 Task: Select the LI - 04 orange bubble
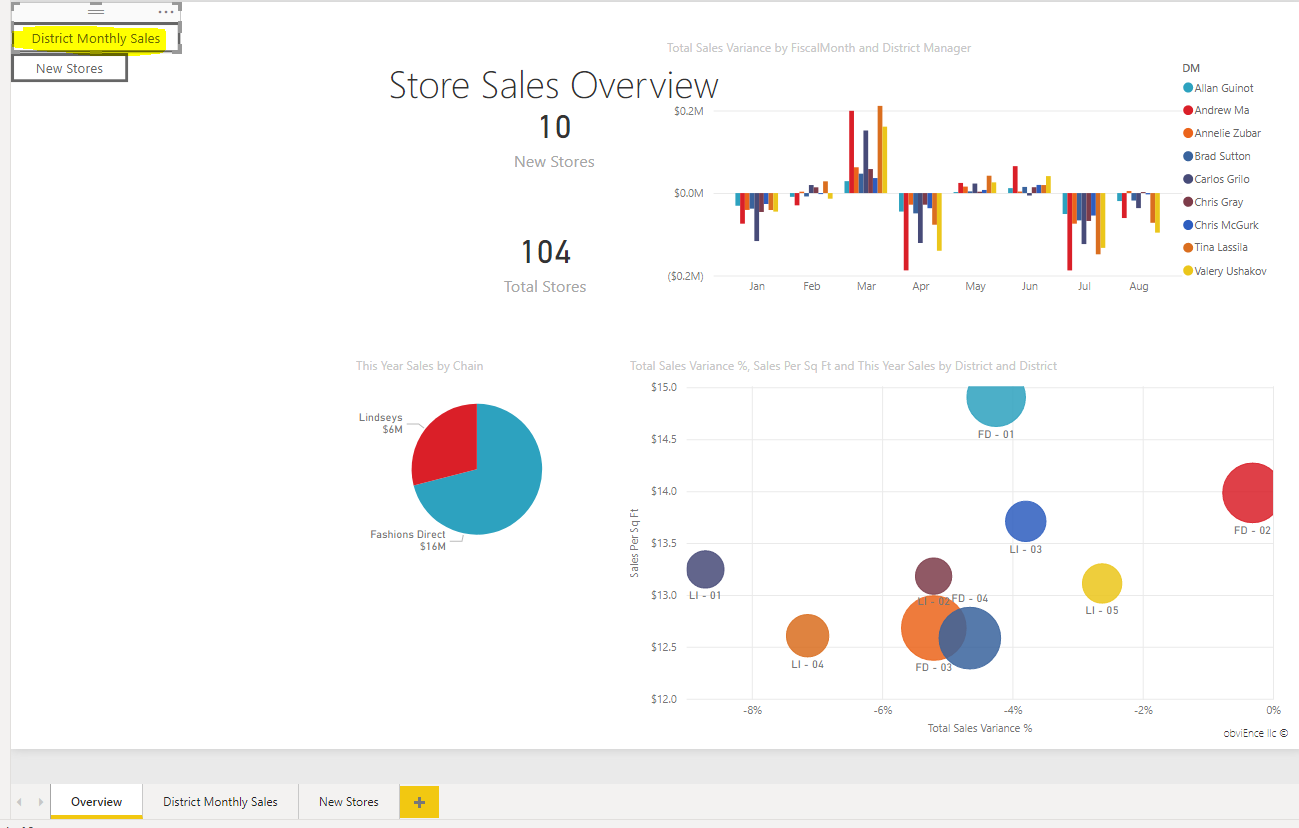[x=807, y=636]
